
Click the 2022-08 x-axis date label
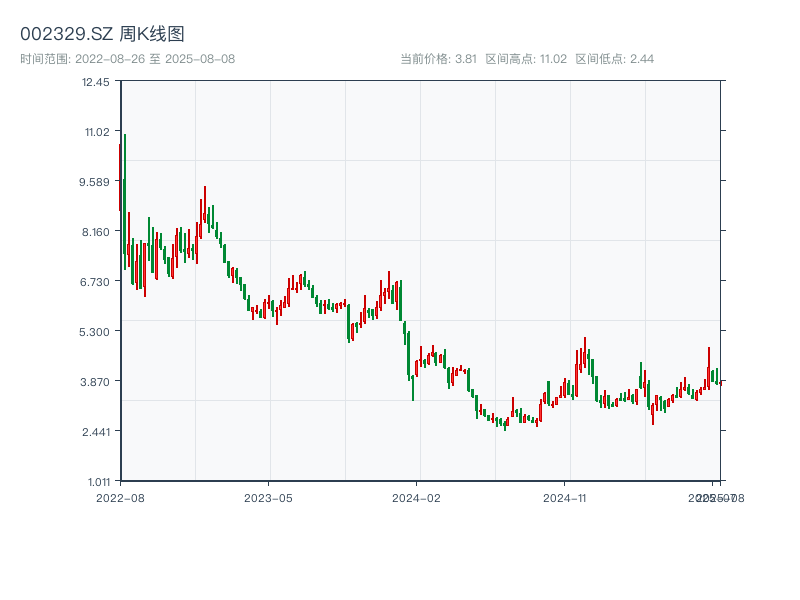coord(120,497)
